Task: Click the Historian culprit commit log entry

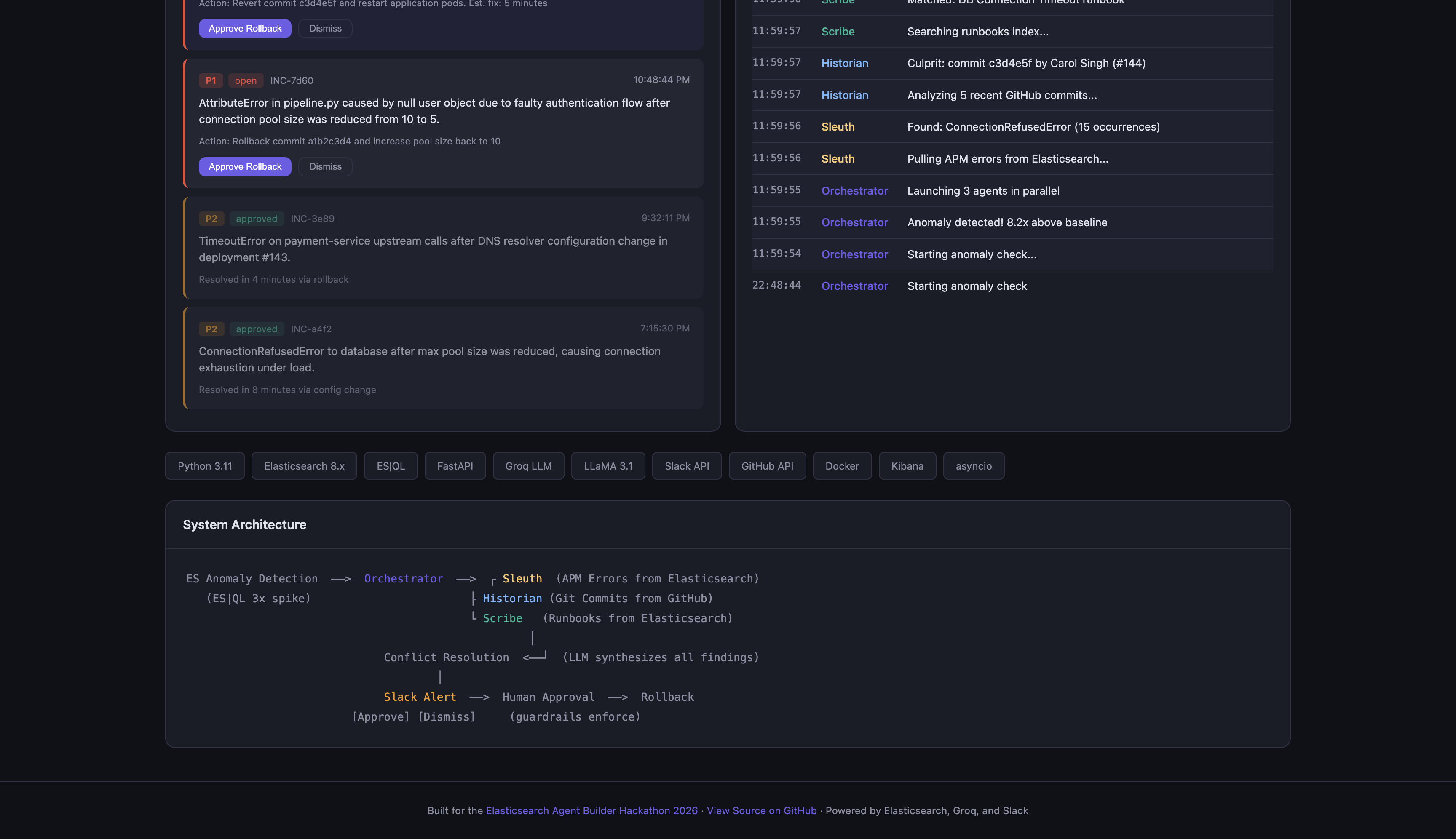Action: pyautogui.click(x=1026, y=63)
